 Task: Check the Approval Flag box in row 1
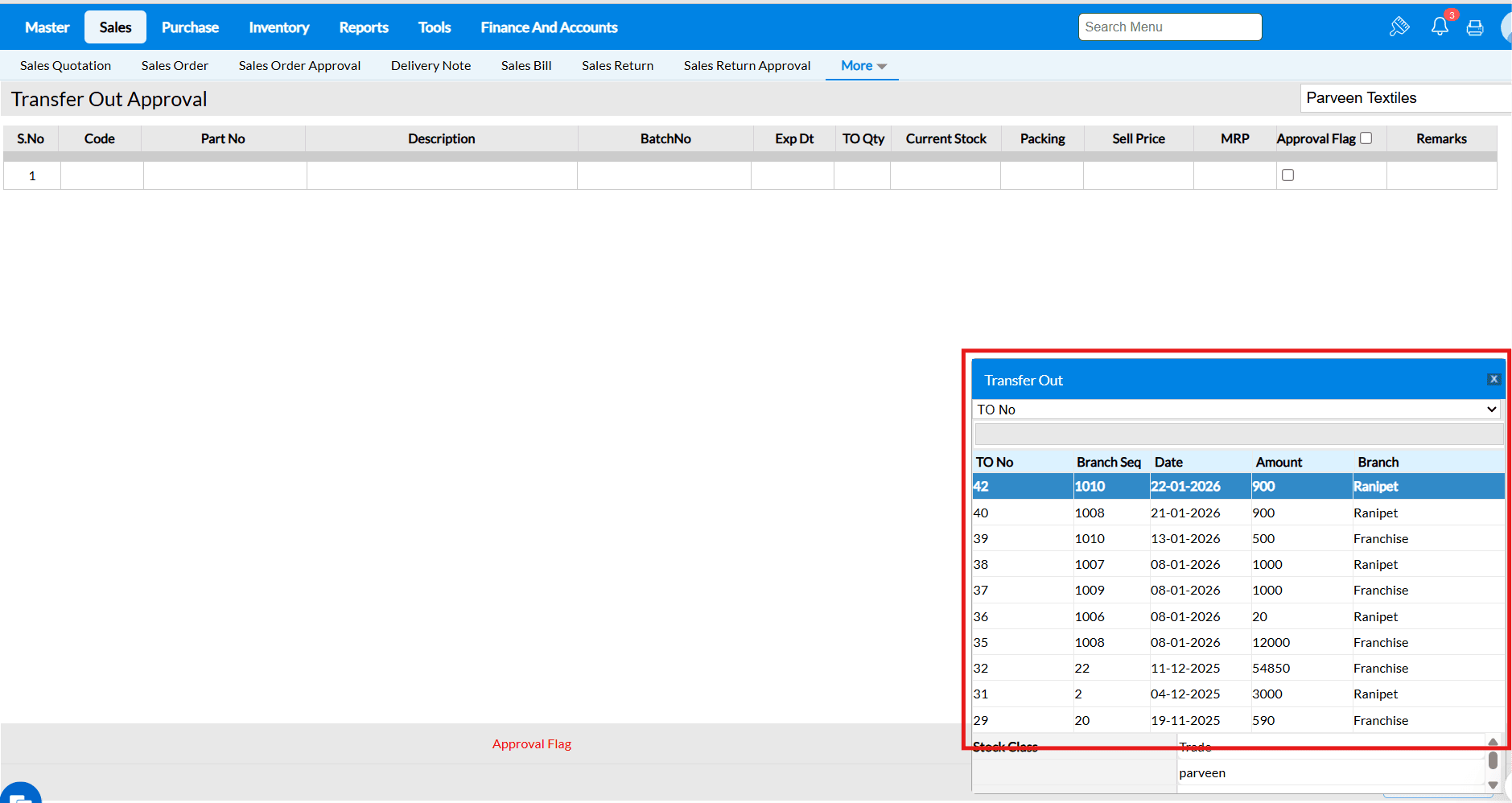click(1287, 175)
